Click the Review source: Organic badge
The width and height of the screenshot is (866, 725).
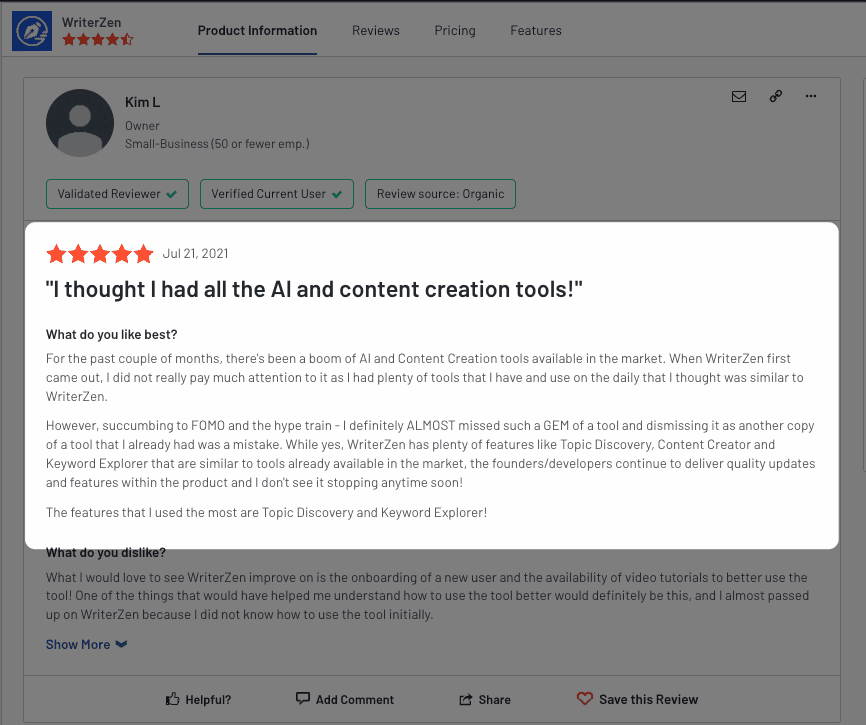440,194
